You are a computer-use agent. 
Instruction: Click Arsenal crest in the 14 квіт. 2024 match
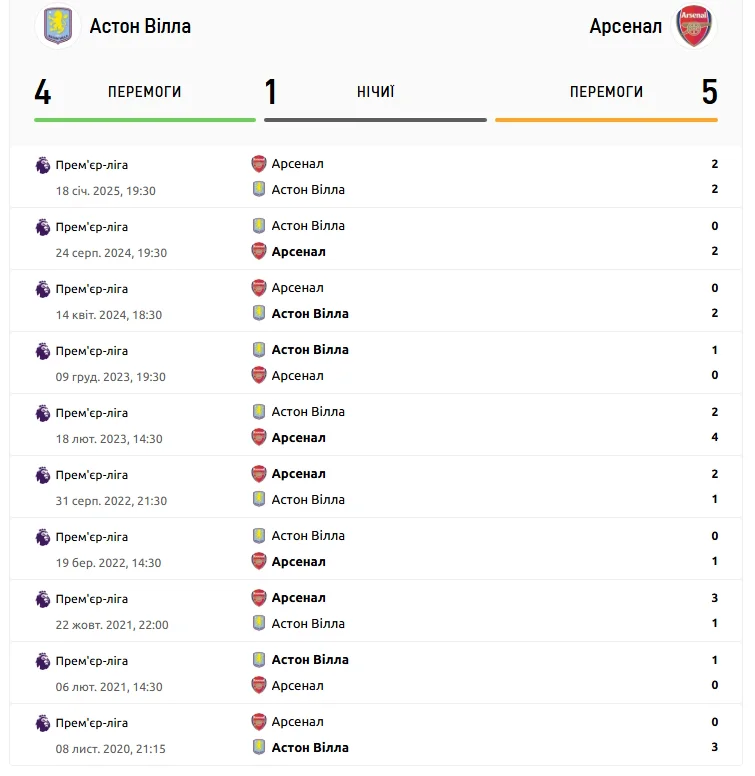(x=259, y=288)
